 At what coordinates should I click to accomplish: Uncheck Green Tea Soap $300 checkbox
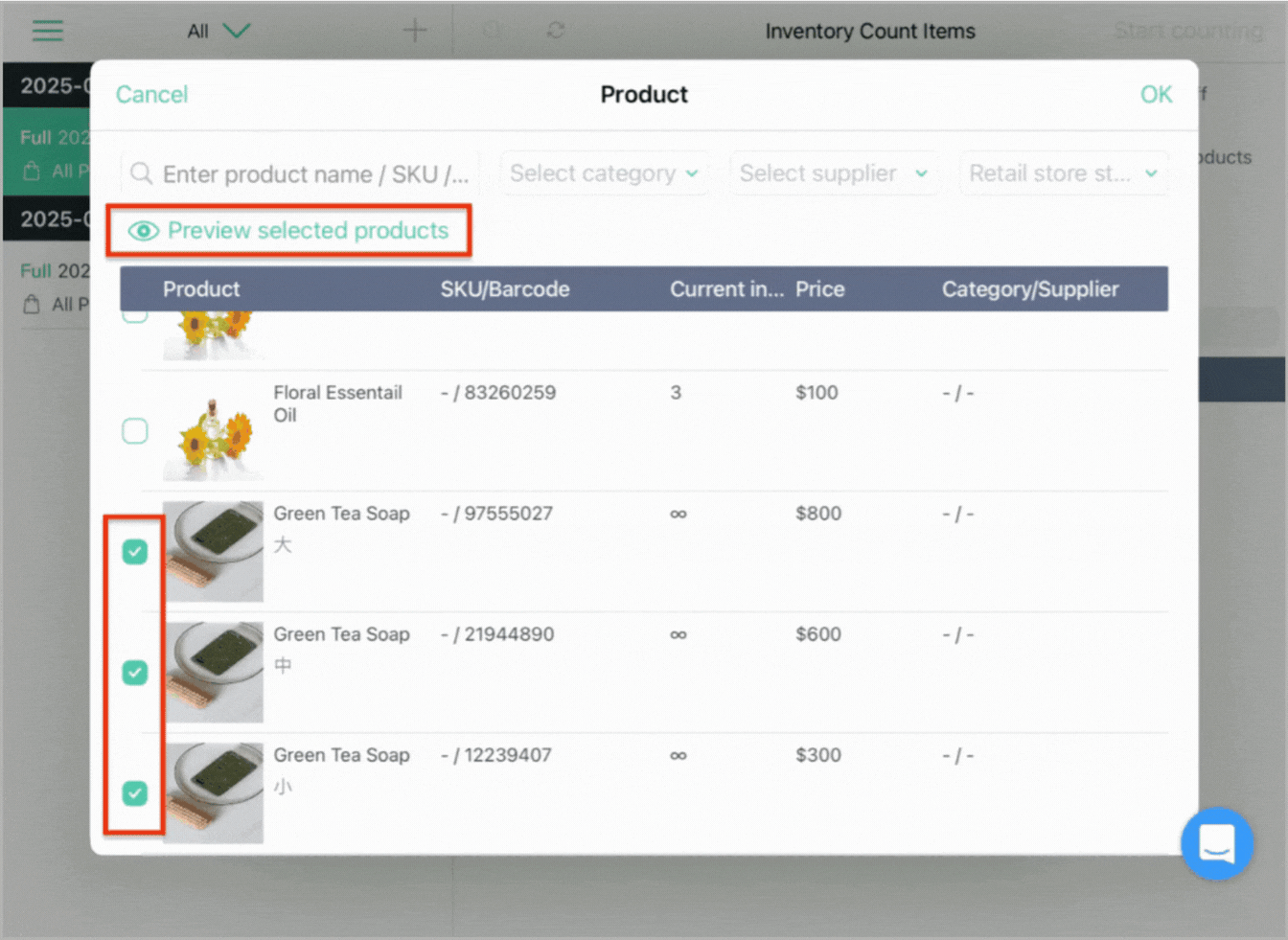pyautogui.click(x=135, y=793)
